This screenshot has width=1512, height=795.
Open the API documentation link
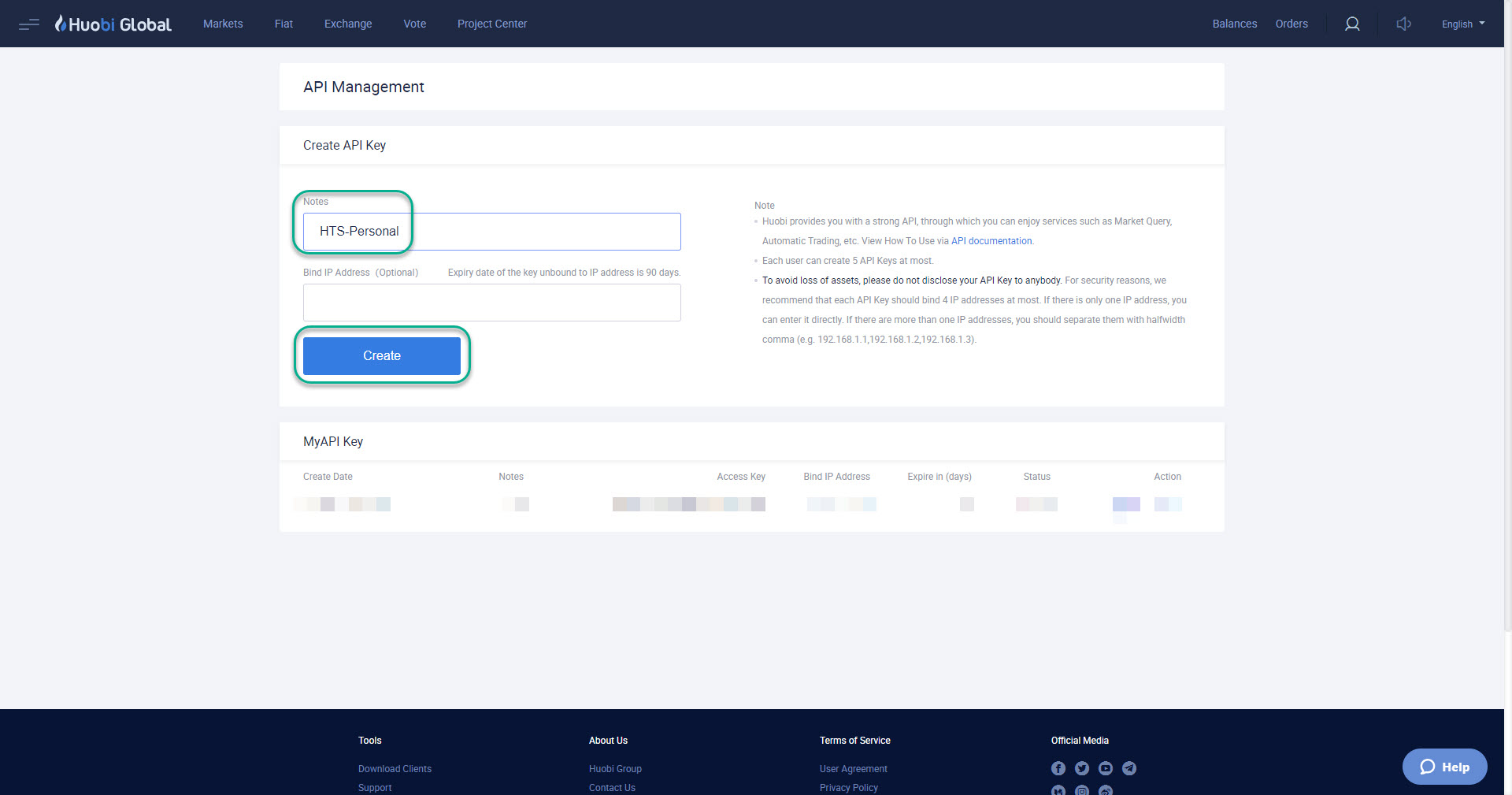[991, 240]
